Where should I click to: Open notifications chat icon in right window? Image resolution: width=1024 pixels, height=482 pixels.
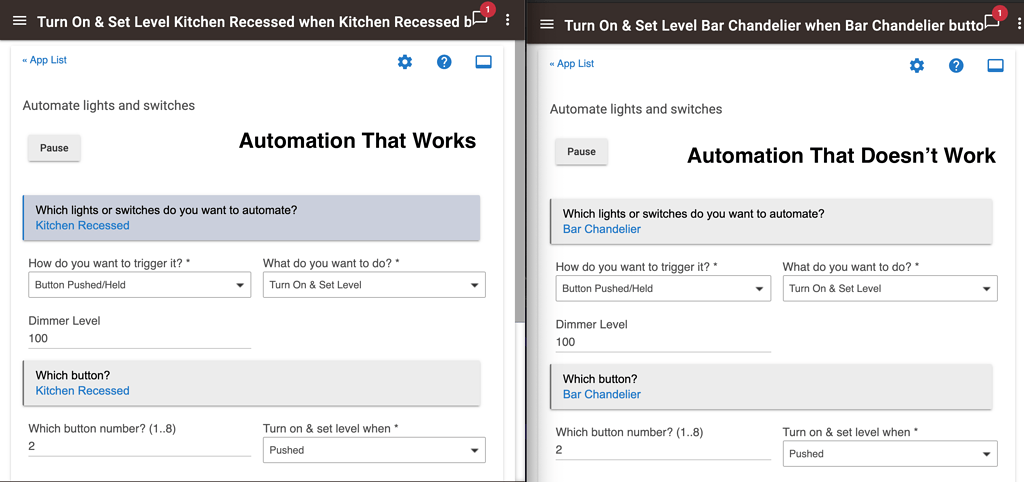click(x=991, y=23)
